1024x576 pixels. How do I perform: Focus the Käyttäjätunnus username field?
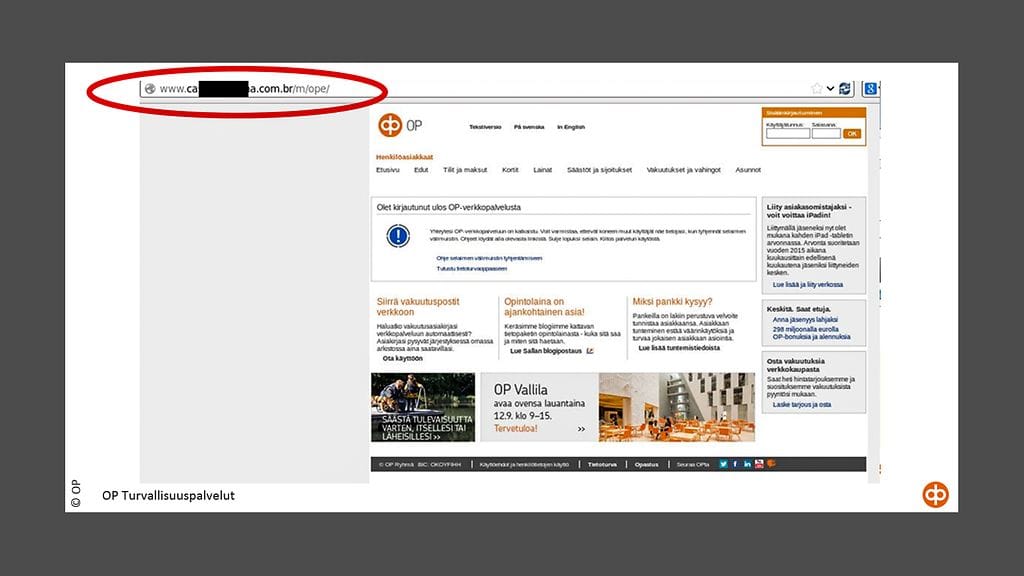point(780,133)
